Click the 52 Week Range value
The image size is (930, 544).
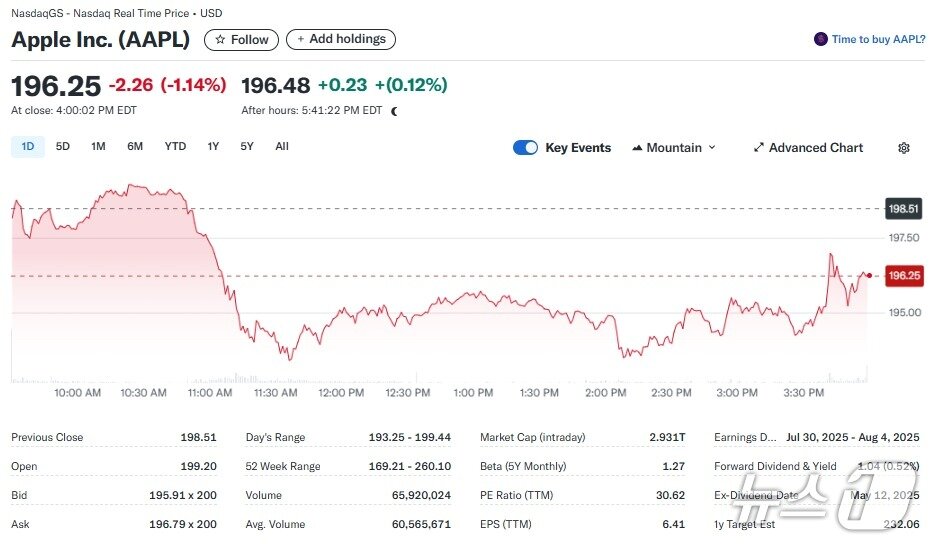410,466
